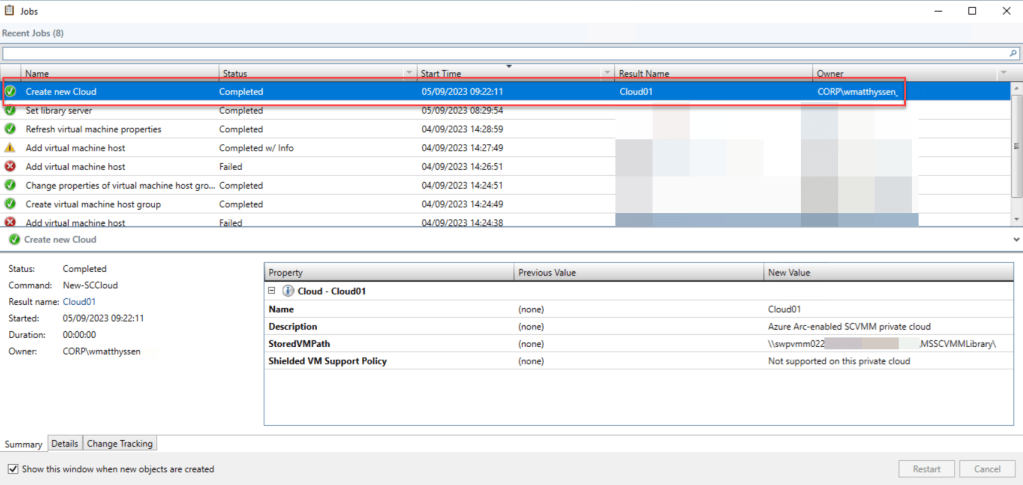Viewport: 1023px width, 485px height.
Task: Collapse the job details pane chevron
Action: pos(1016,240)
